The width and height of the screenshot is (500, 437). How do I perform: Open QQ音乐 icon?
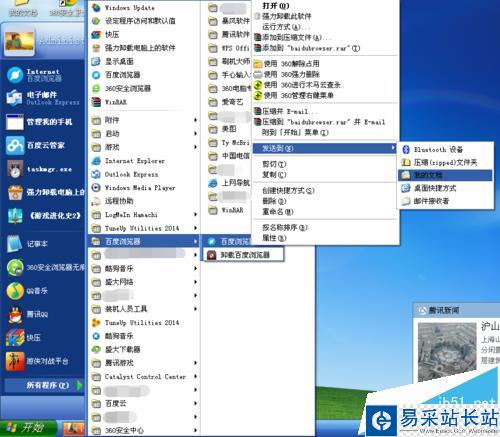(x=15, y=291)
